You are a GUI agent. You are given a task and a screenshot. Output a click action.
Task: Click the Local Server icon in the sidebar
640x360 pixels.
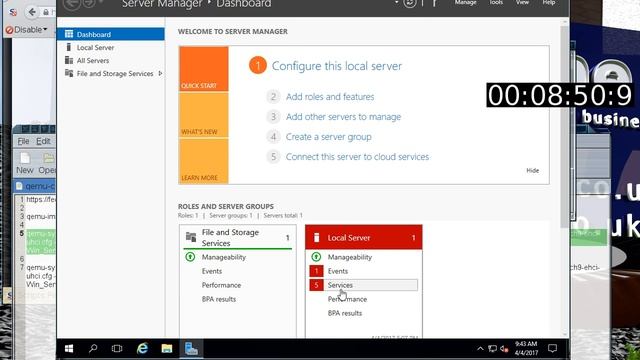click(x=69, y=47)
